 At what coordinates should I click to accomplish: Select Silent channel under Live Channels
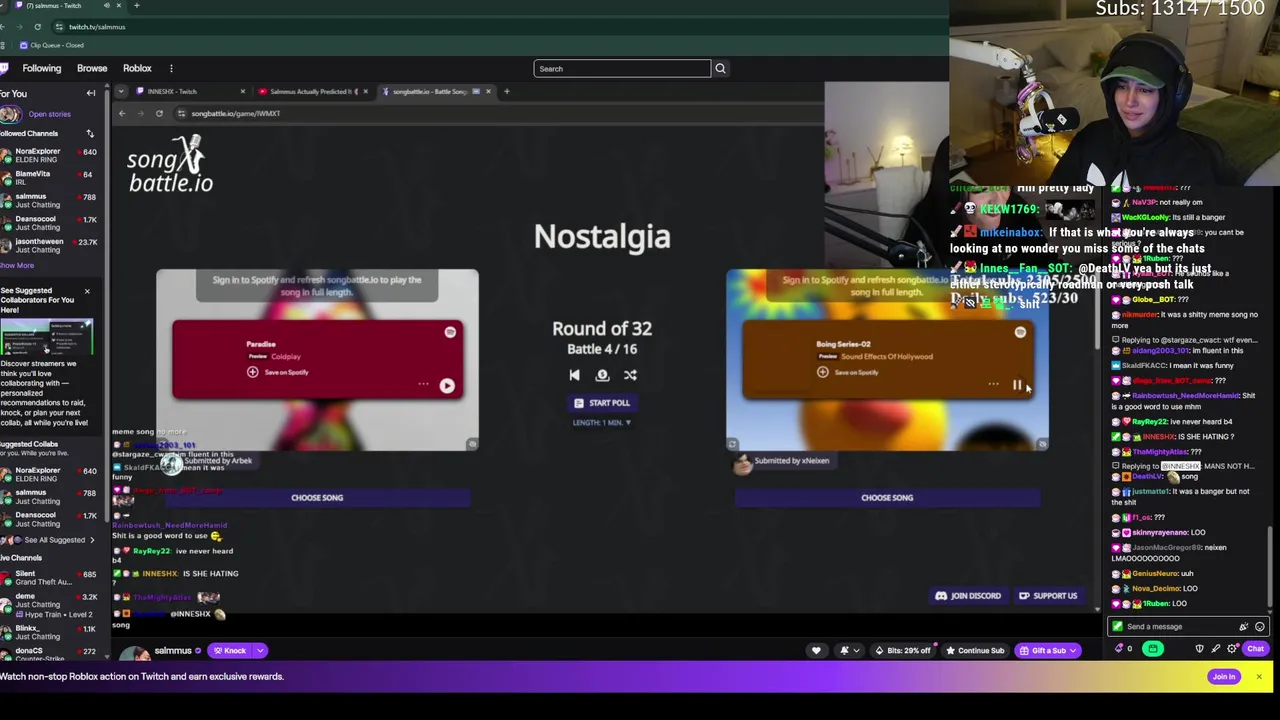click(x=48, y=578)
